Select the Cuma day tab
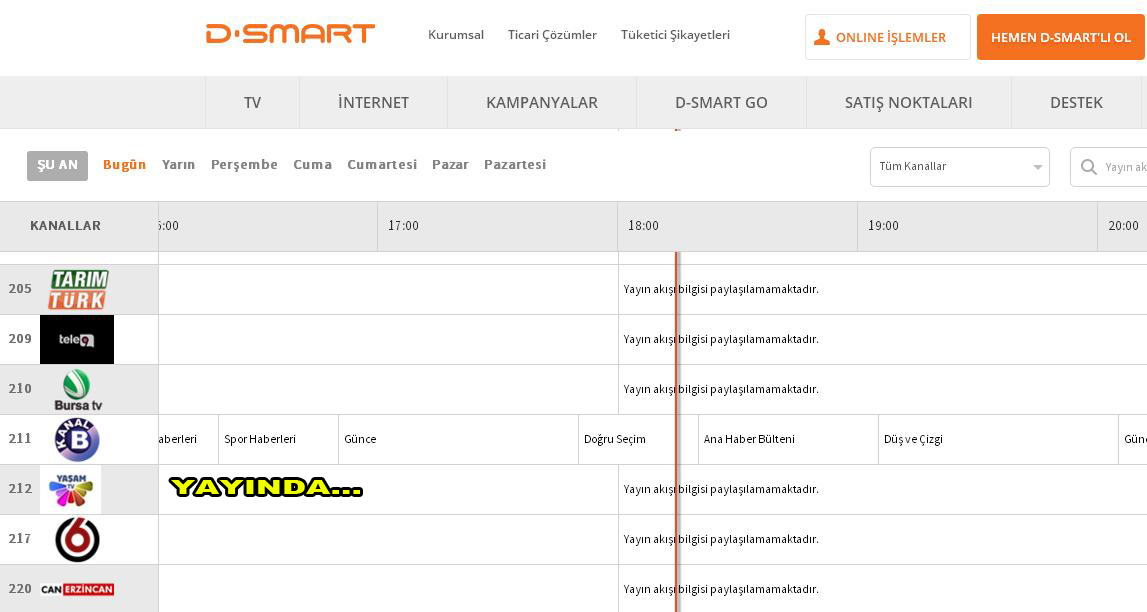The image size is (1147, 612). click(312, 165)
